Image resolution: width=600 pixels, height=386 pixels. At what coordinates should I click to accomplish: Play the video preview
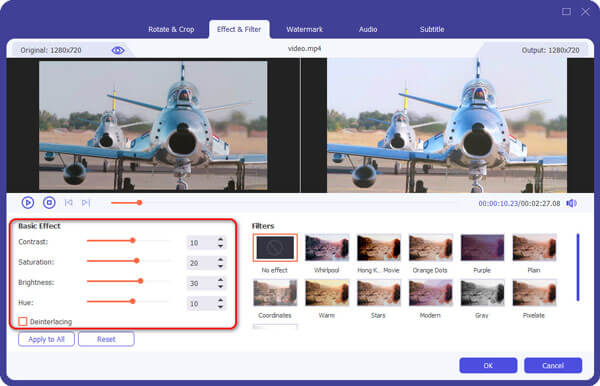[x=28, y=202]
